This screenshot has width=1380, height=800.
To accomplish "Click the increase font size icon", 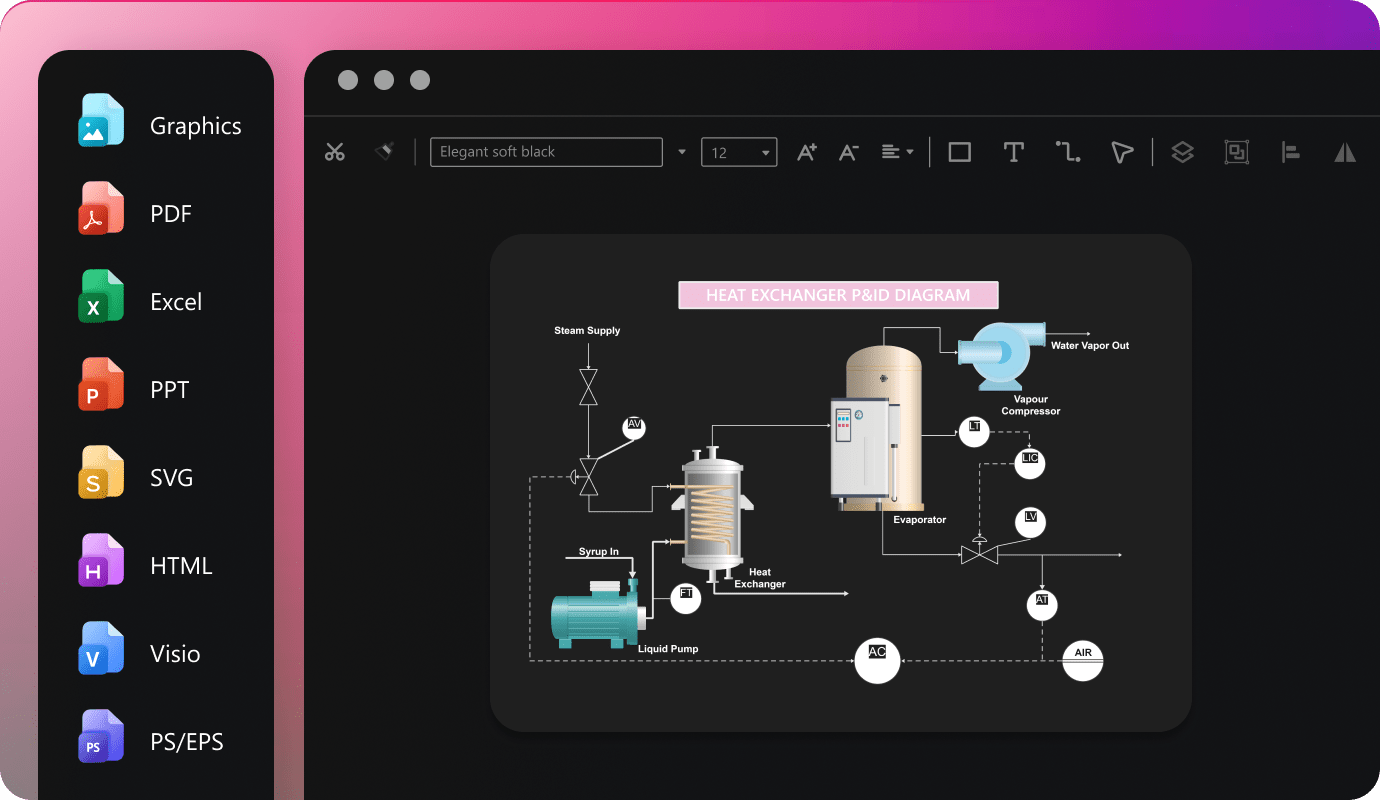I will pyautogui.click(x=806, y=152).
